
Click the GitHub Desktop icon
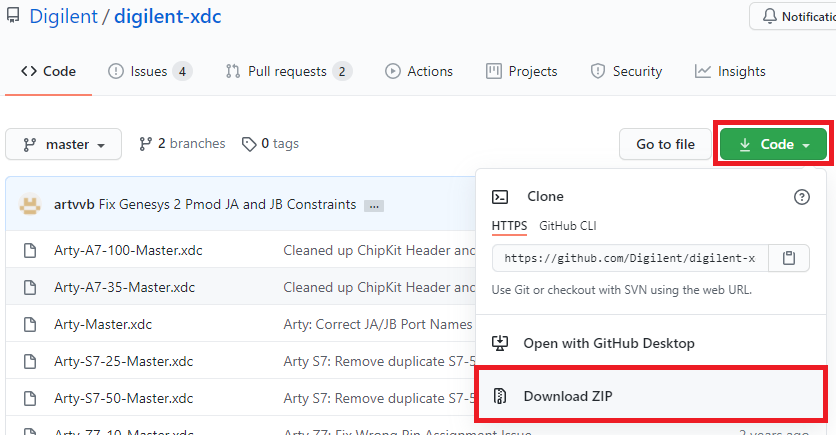[x=501, y=343]
